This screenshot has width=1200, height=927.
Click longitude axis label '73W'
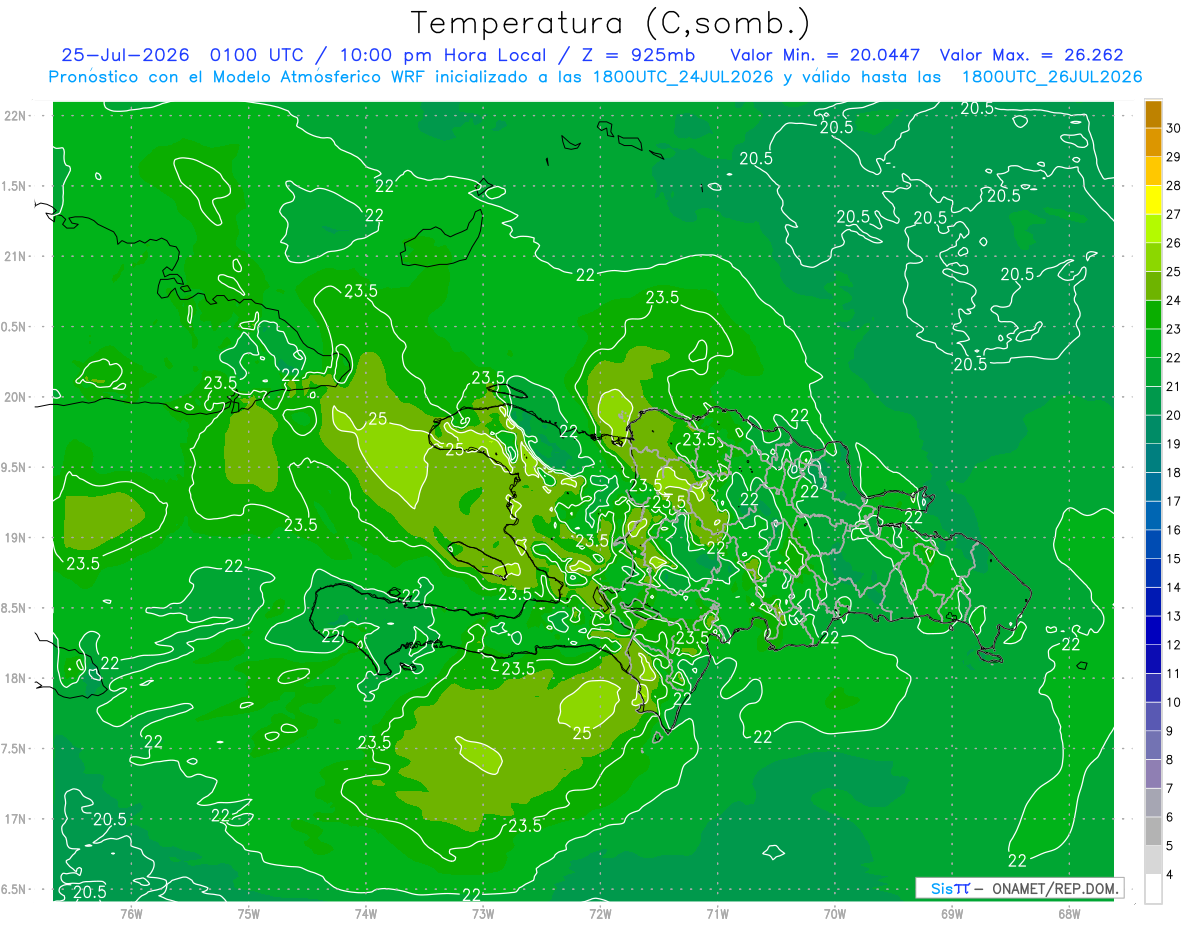pyautogui.click(x=483, y=913)
